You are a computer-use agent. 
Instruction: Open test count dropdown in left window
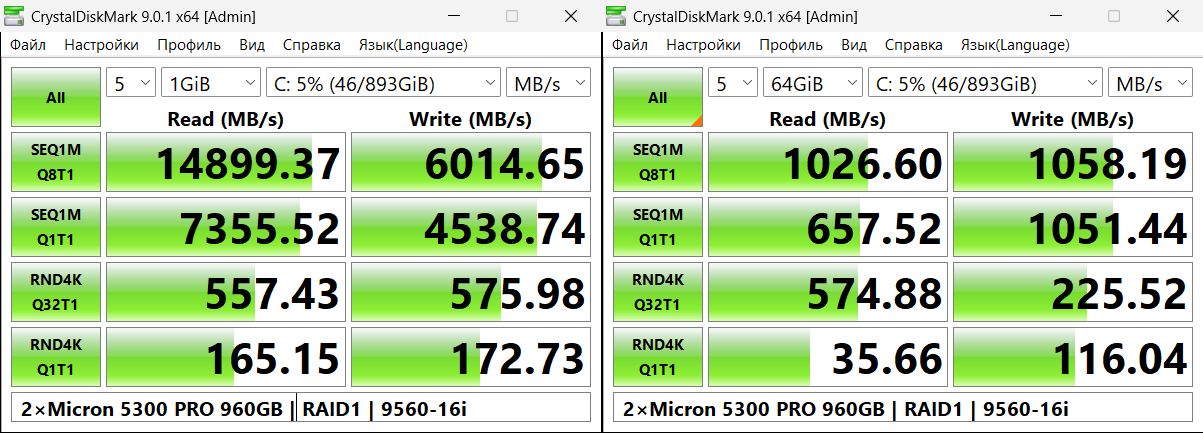131,84
